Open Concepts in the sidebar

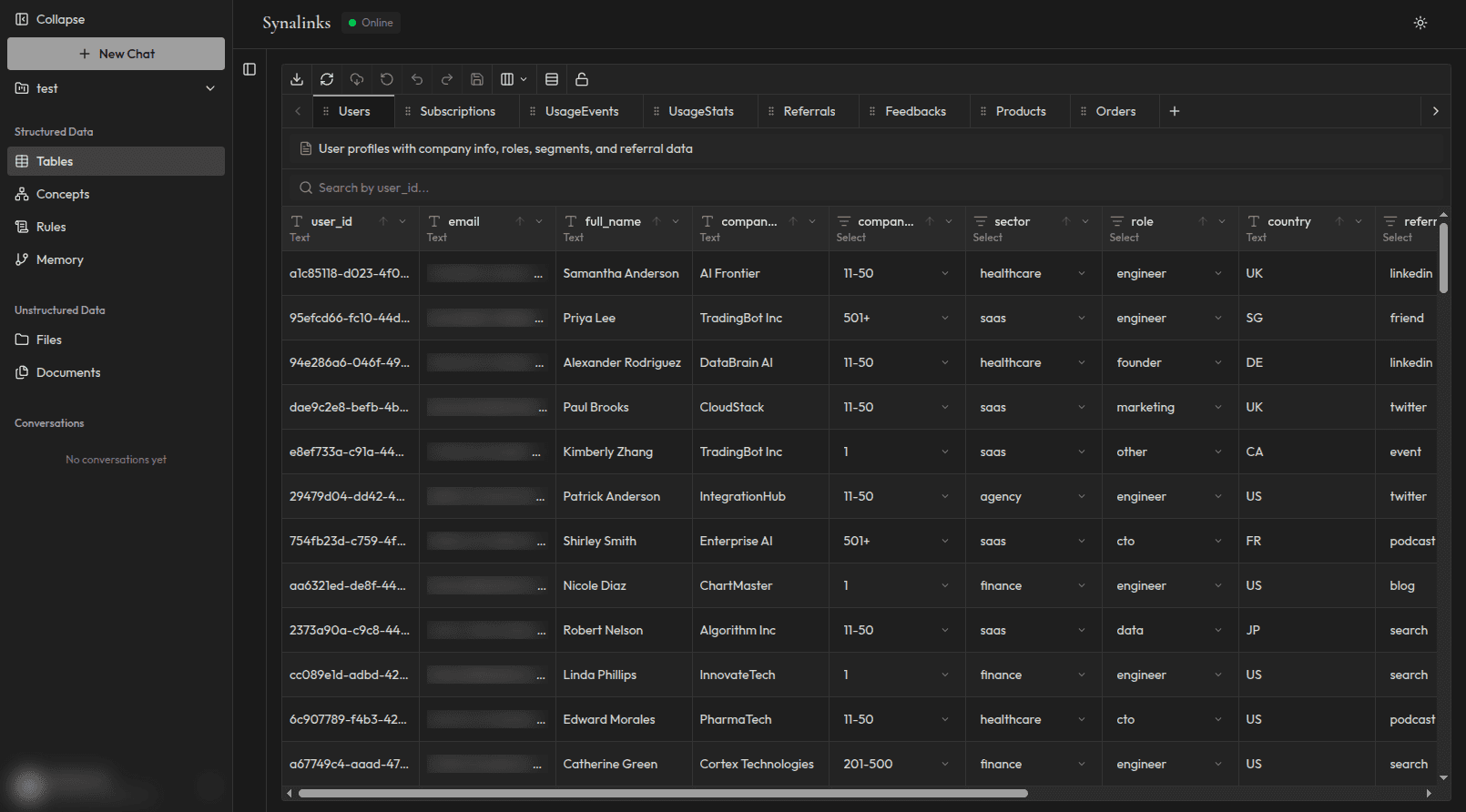click(x=63, y=194)
